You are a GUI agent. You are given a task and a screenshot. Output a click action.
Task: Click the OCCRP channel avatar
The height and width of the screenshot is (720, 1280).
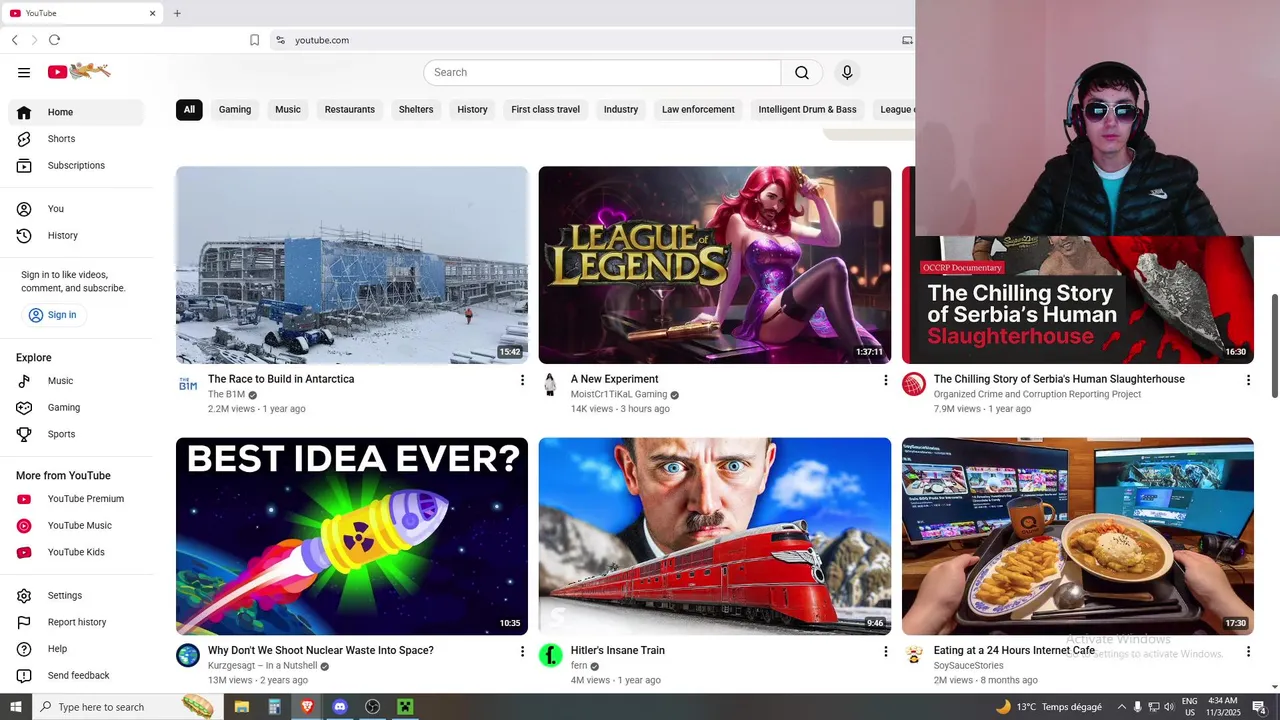click(914, 384)
